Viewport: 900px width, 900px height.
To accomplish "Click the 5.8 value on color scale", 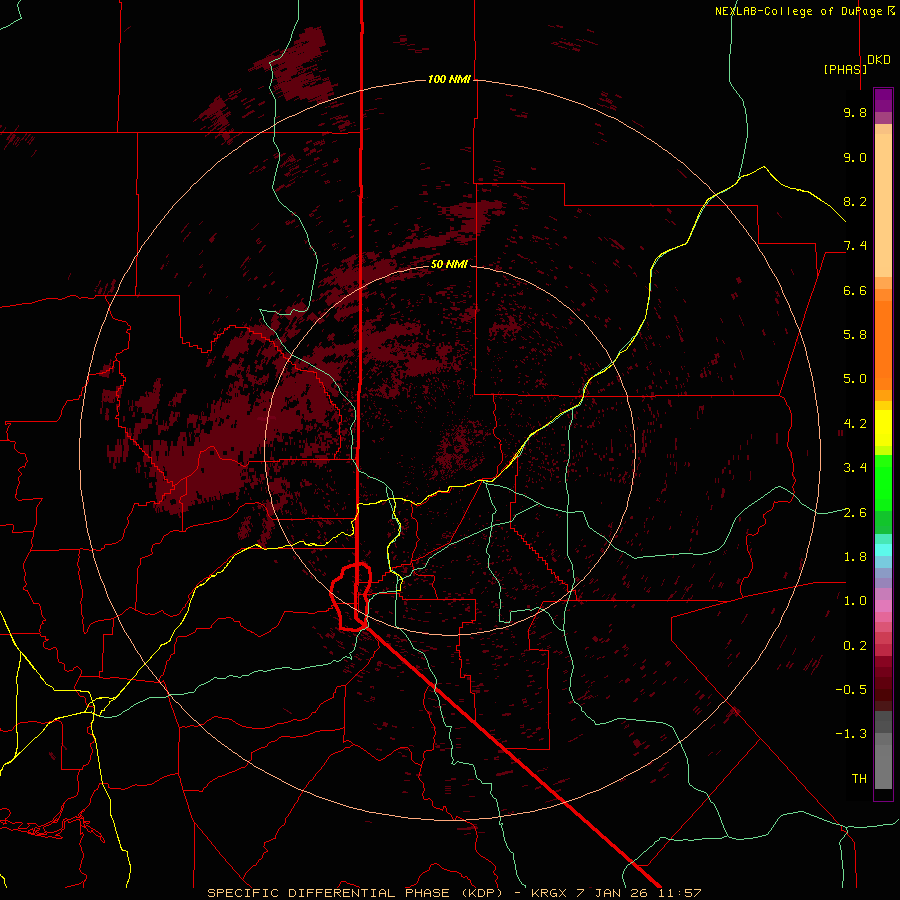I will [x=855, y=335].
